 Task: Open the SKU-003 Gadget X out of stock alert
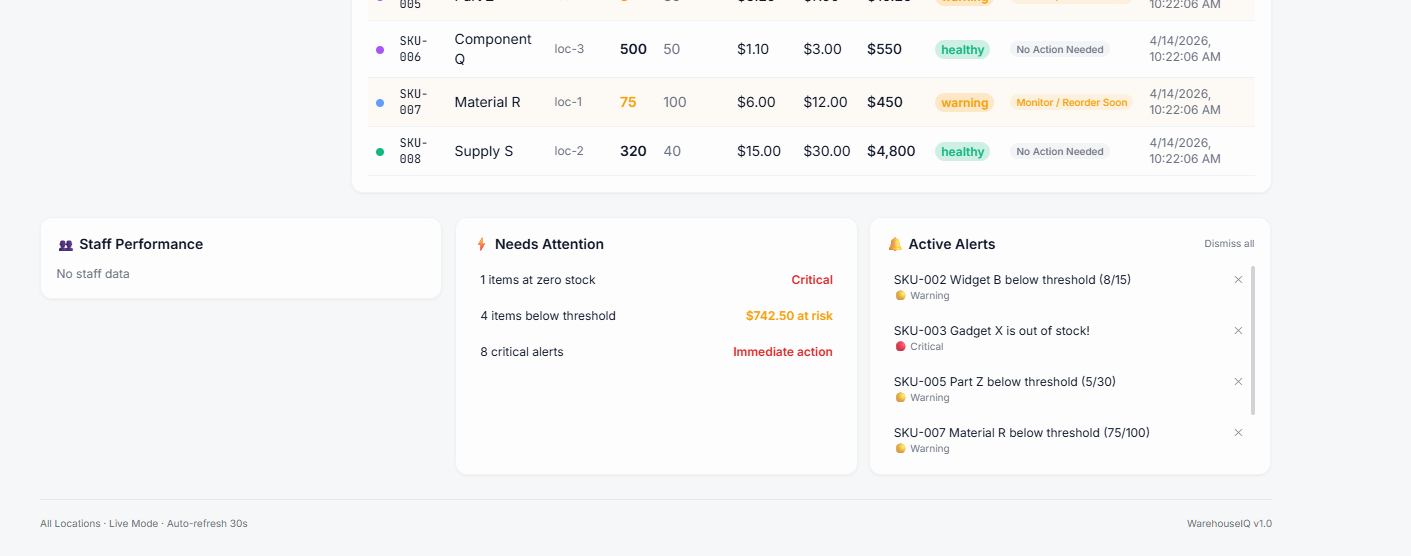point(992,331)
